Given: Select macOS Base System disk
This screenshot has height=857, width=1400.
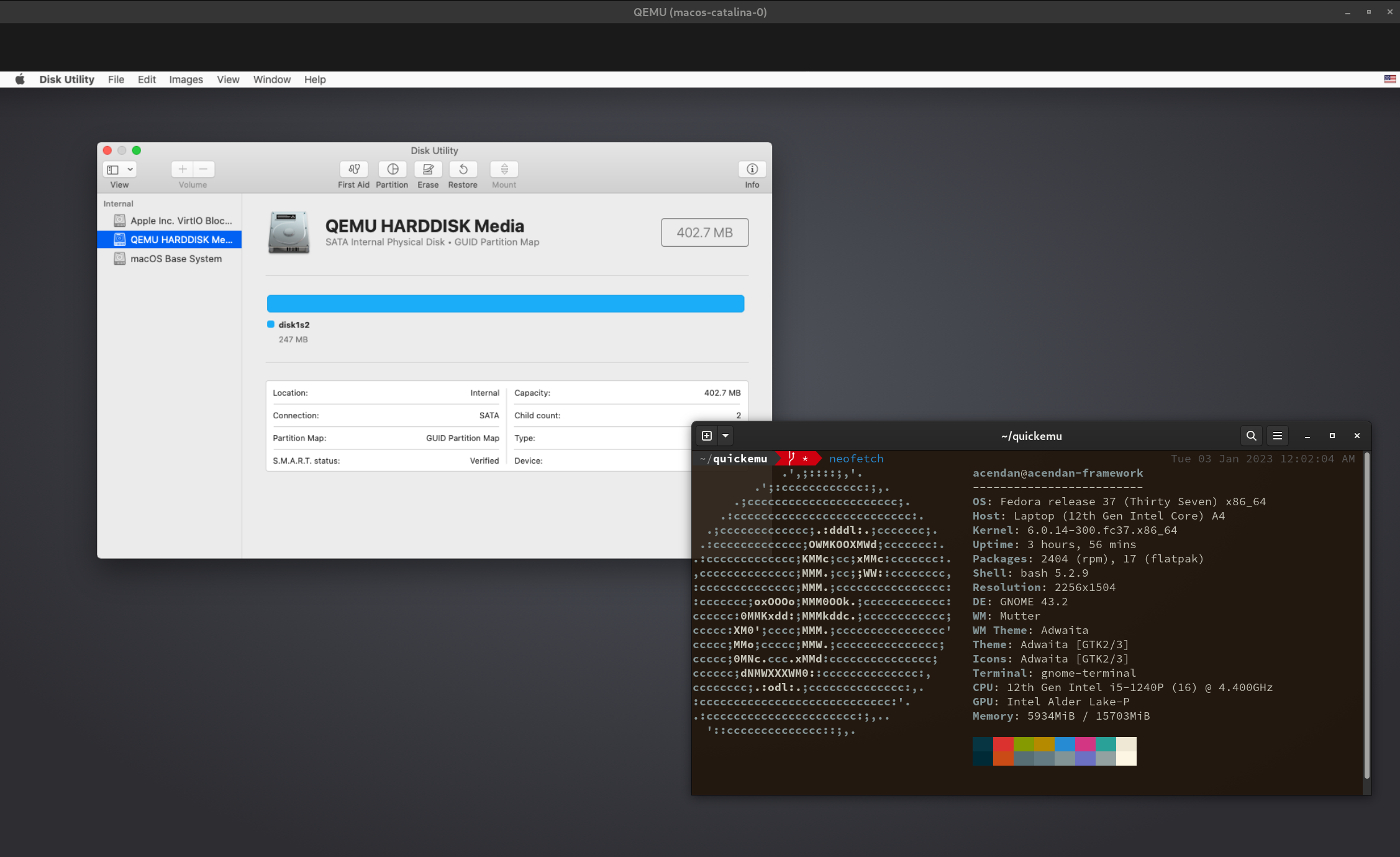Looking at the screenshot, I should point(176,259).
